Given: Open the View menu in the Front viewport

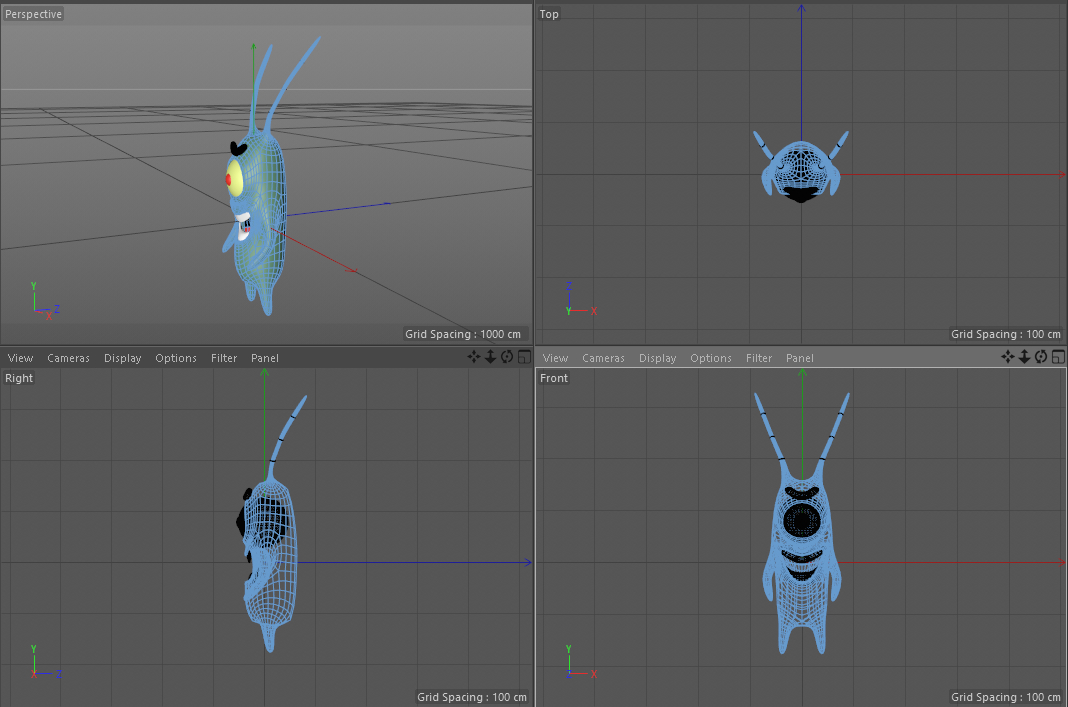Looking at the screenshot, I should click(x=555, y=357).
